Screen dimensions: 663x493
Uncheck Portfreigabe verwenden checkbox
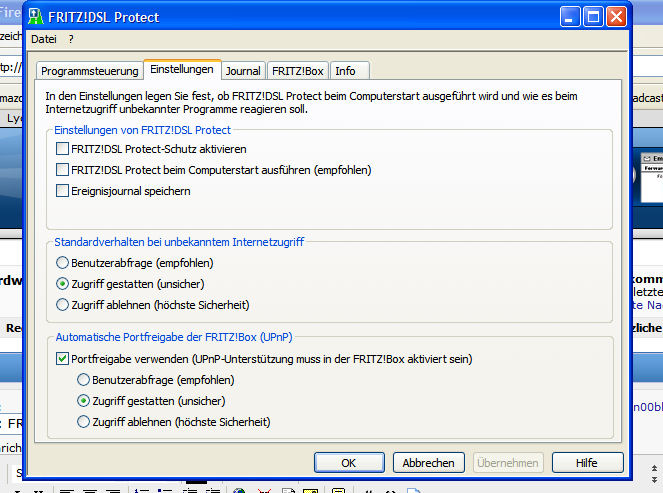click(62, 359)
